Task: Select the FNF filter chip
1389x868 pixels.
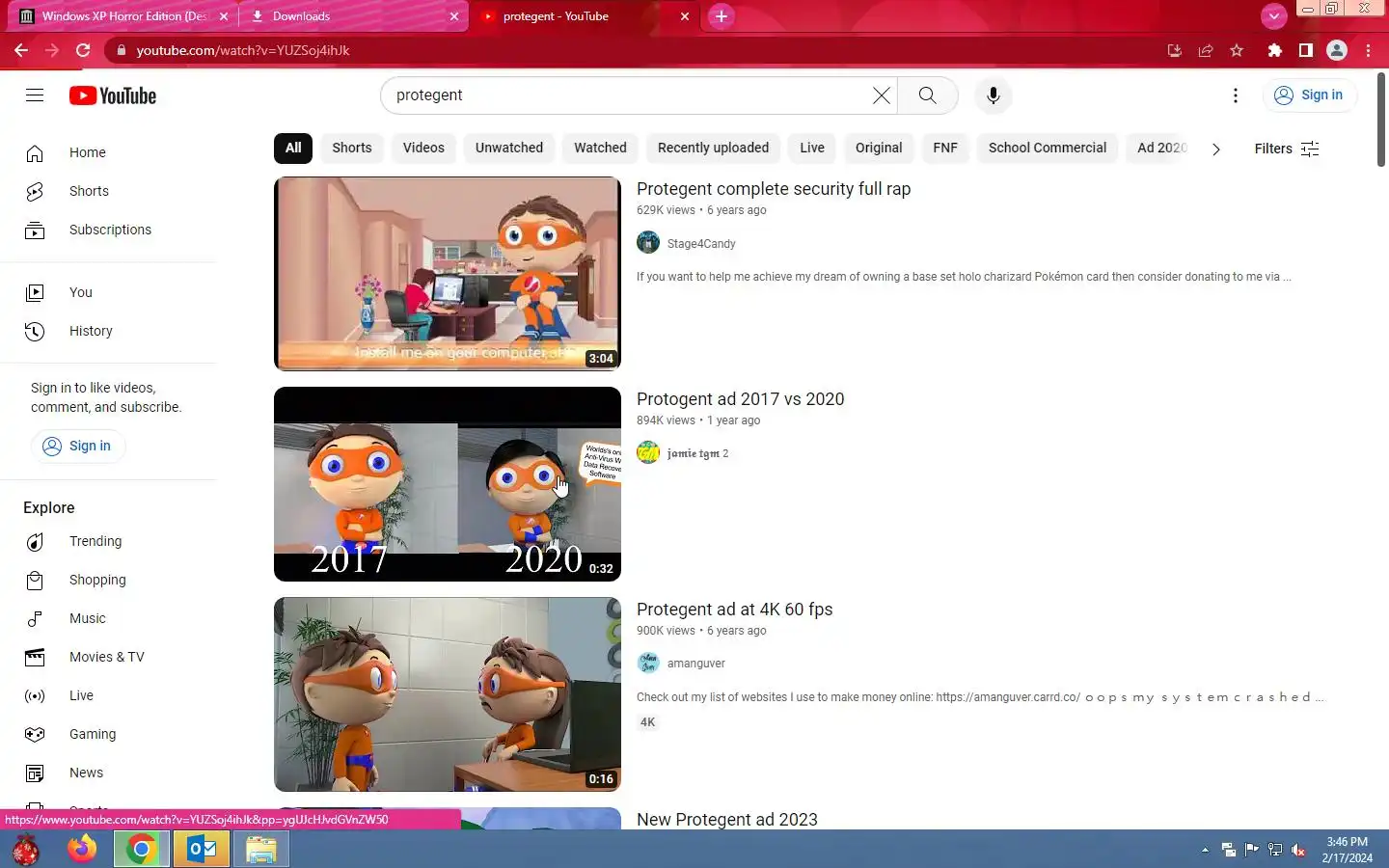Action: click(x=945, y=148)
